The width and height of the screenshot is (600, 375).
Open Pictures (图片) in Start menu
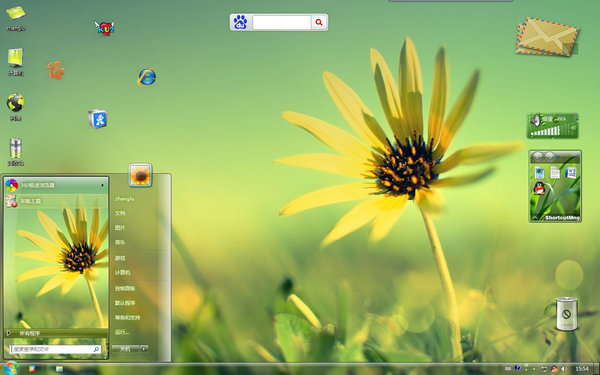[x=120, y=228]
